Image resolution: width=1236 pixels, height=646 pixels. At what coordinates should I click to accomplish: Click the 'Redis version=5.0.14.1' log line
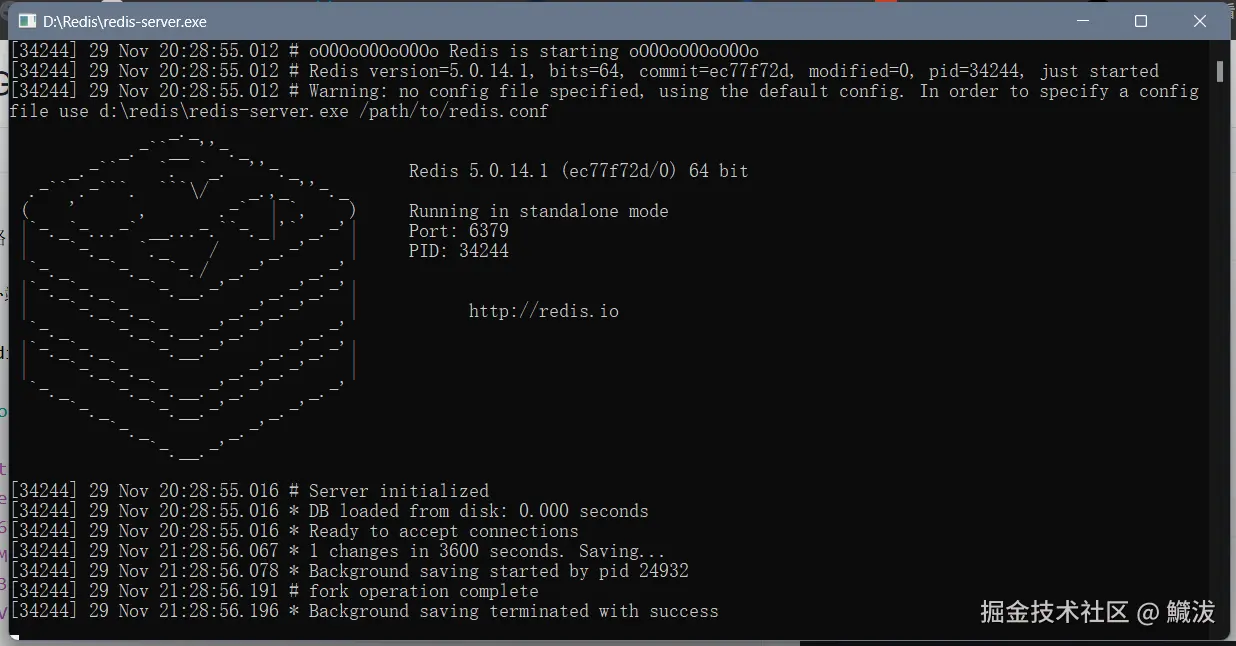point(584,71)
